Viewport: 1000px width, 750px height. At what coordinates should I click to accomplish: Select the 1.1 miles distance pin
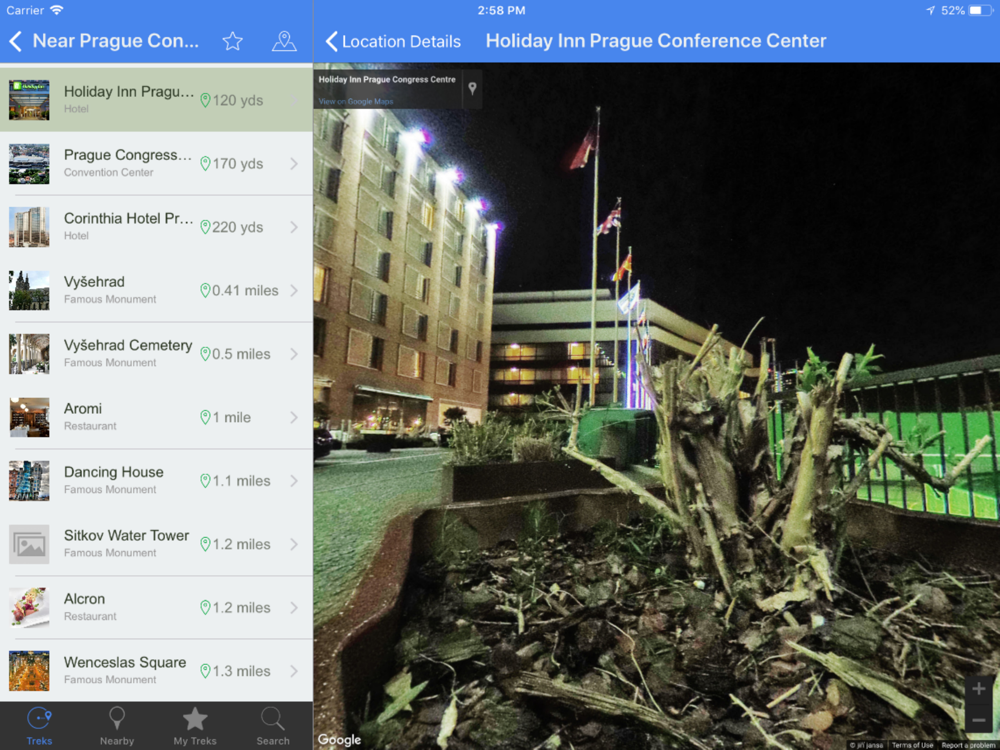(205, 482)
